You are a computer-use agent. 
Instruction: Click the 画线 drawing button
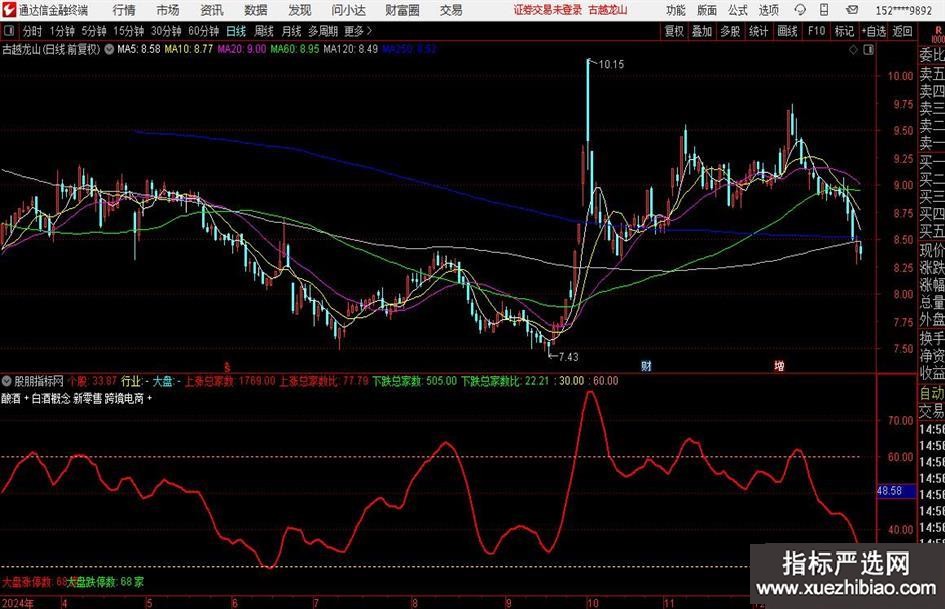tap(787, 31)
